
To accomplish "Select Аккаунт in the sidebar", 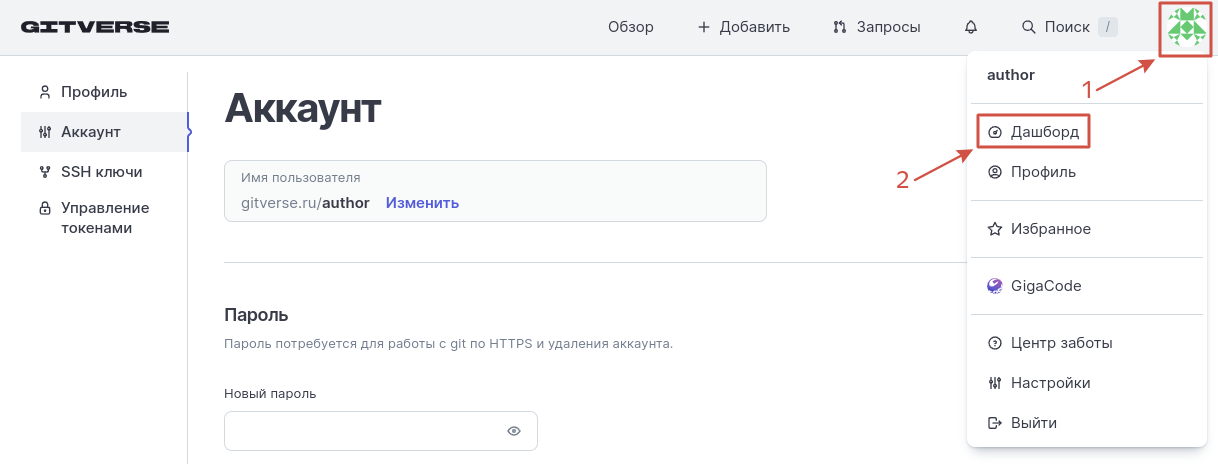I will (90, 132).
